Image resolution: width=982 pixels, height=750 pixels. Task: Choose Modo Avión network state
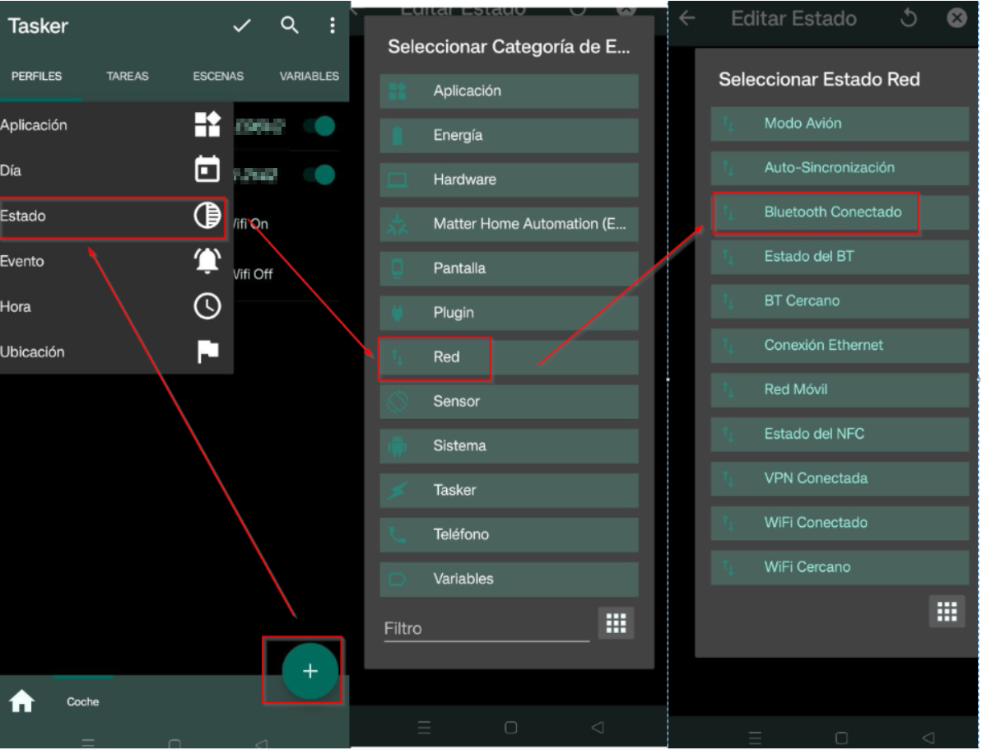[839, 123]
